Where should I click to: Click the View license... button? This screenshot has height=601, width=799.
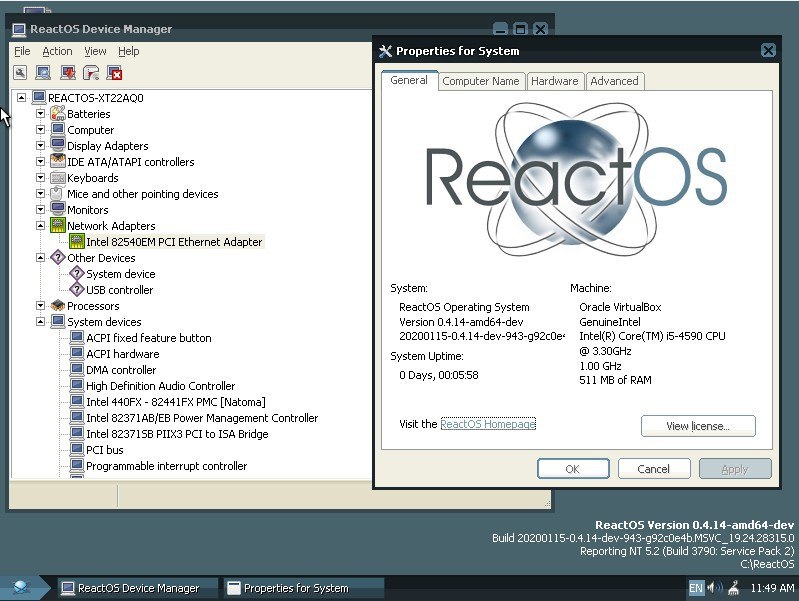[x=697, y=426]
